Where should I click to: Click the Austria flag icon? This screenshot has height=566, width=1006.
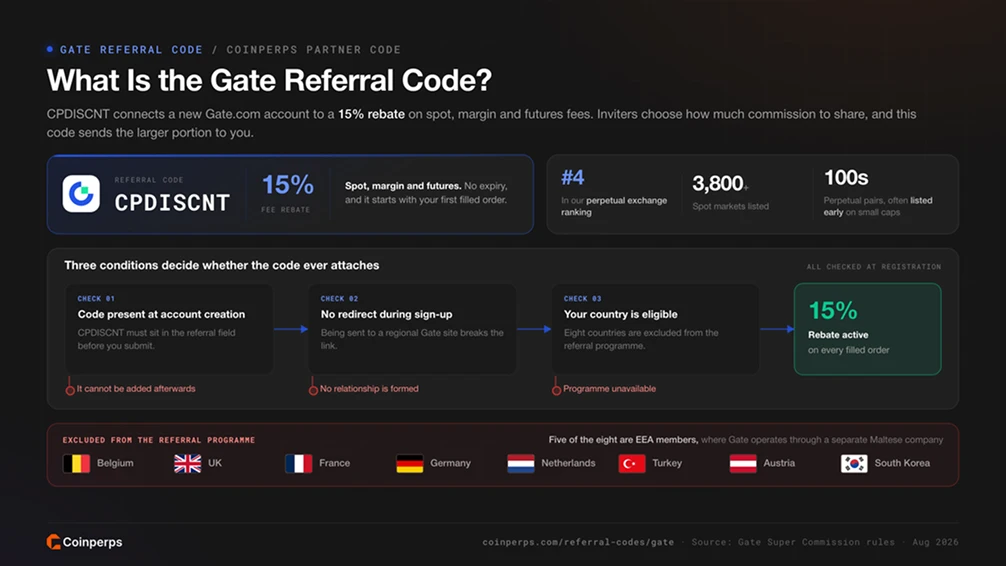click(743, 463)
